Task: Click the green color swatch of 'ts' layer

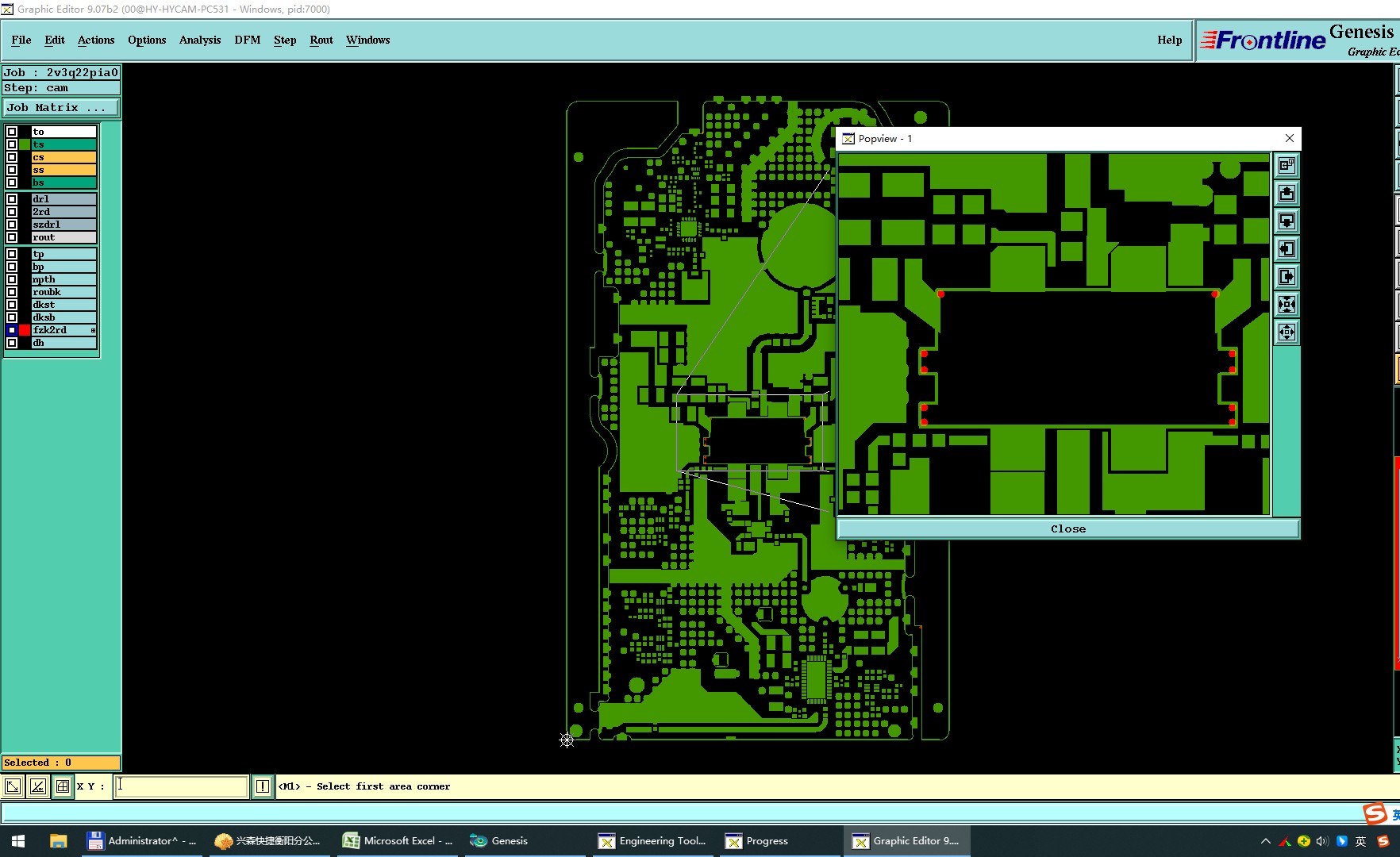Action: pos(25,144)
